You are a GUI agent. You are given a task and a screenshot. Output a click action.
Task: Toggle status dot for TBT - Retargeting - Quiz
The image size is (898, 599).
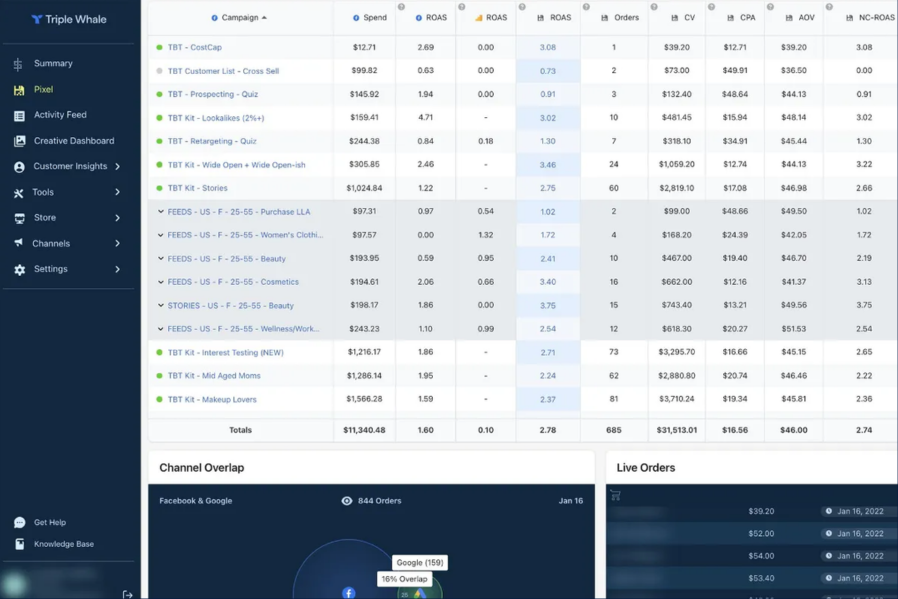pos(159,141)
